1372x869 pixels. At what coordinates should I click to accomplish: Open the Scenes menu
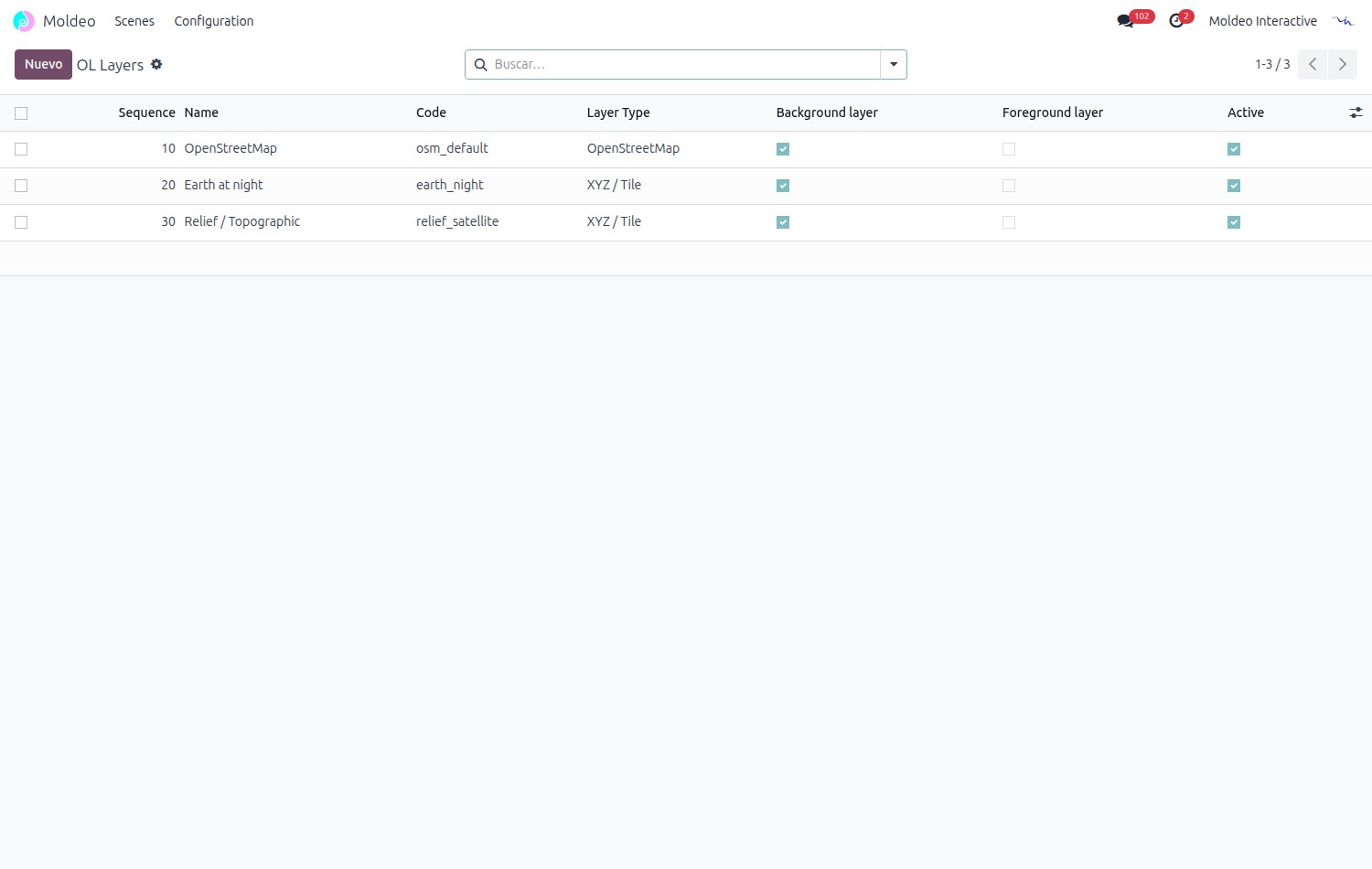point(134,21)
